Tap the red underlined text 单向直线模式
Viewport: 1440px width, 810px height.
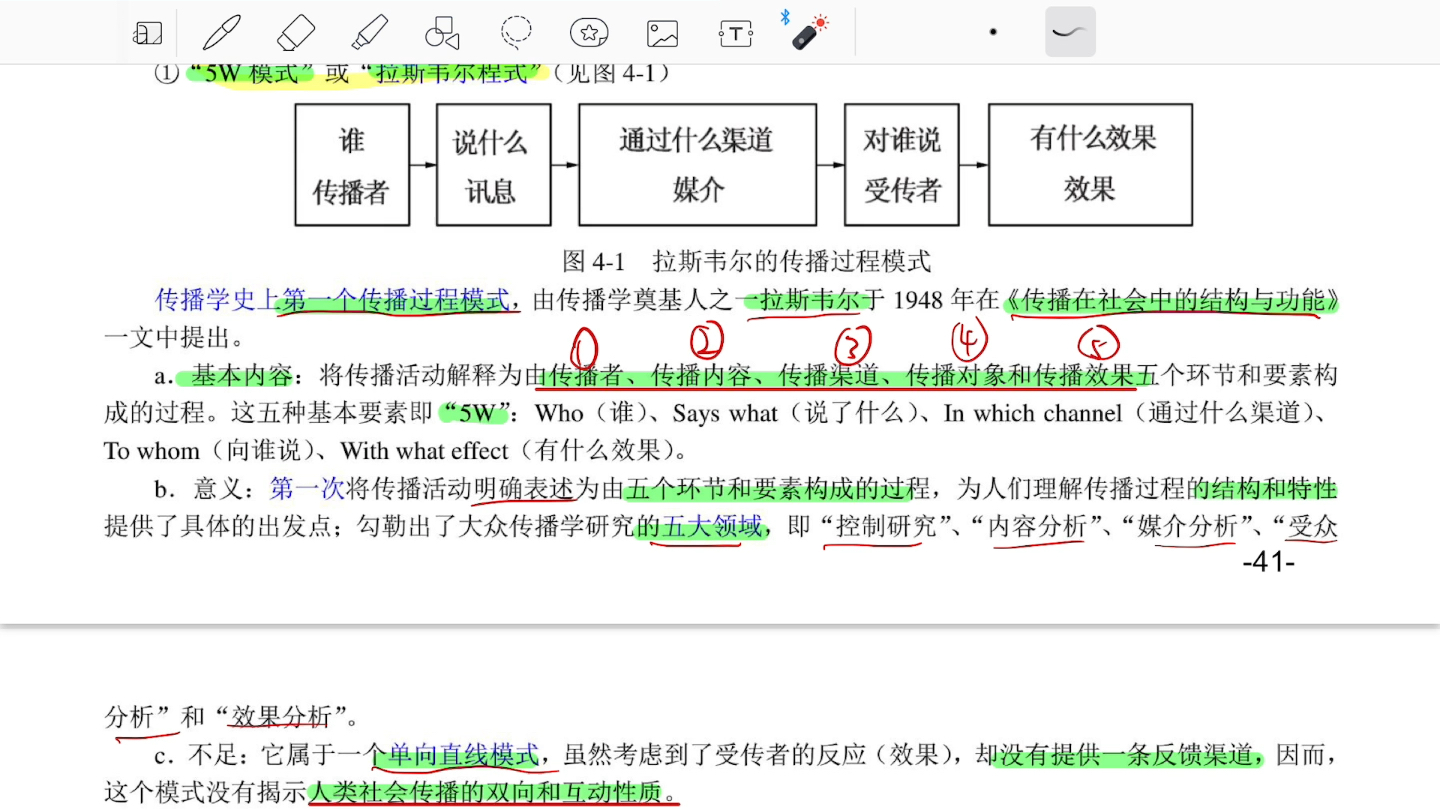coord(465,756)
